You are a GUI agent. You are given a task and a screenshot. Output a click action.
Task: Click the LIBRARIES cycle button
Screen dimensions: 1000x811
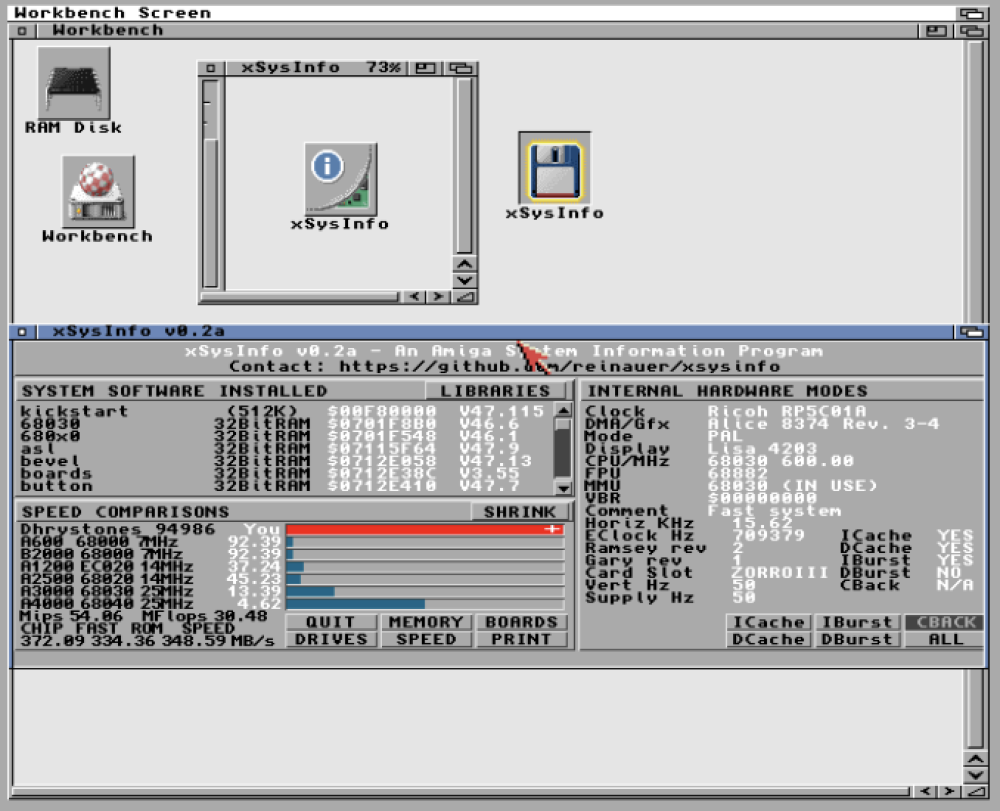[496, 391]
